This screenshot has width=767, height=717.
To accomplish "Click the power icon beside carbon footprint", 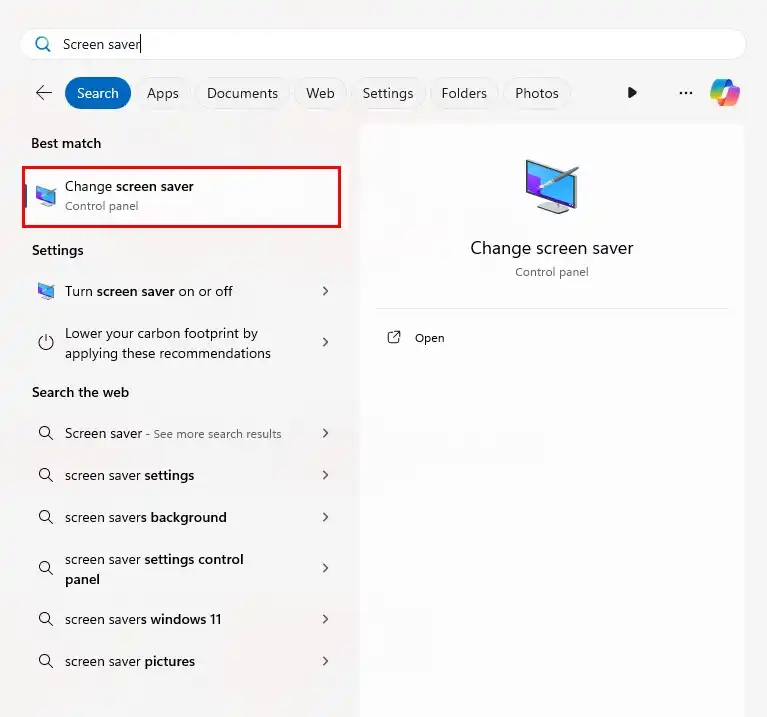I will click(x=46, y=342).
